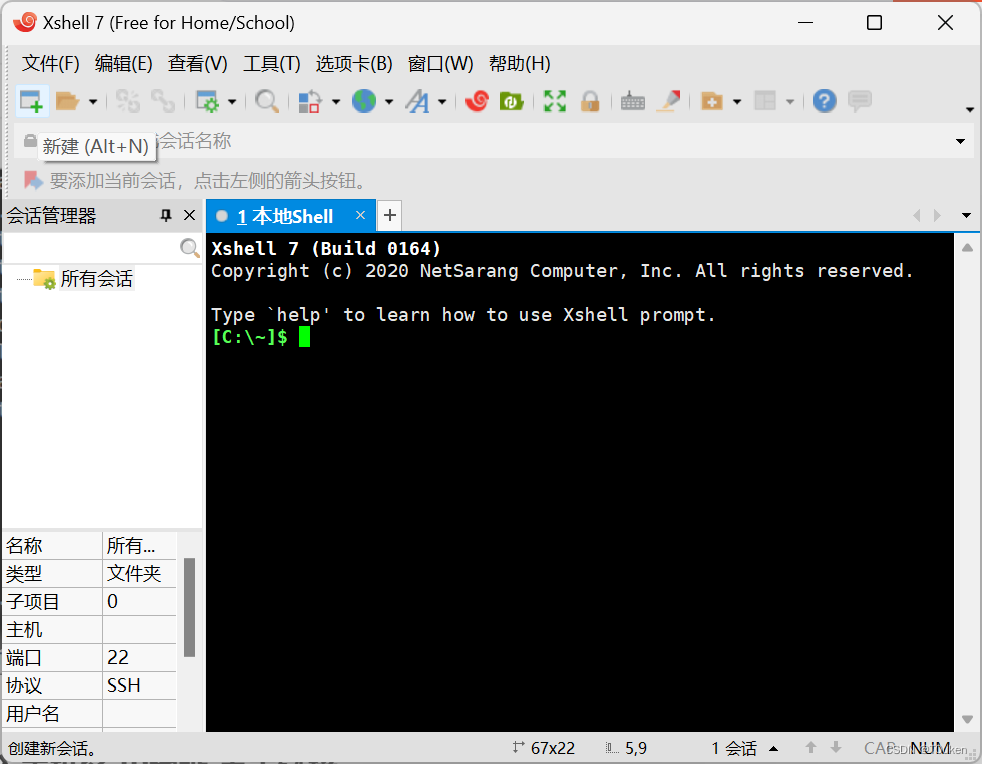This screenshot has width=982, height=764.
Task: Click the 67x22 terminal size indicator
Action: click(x=544, y=748)
